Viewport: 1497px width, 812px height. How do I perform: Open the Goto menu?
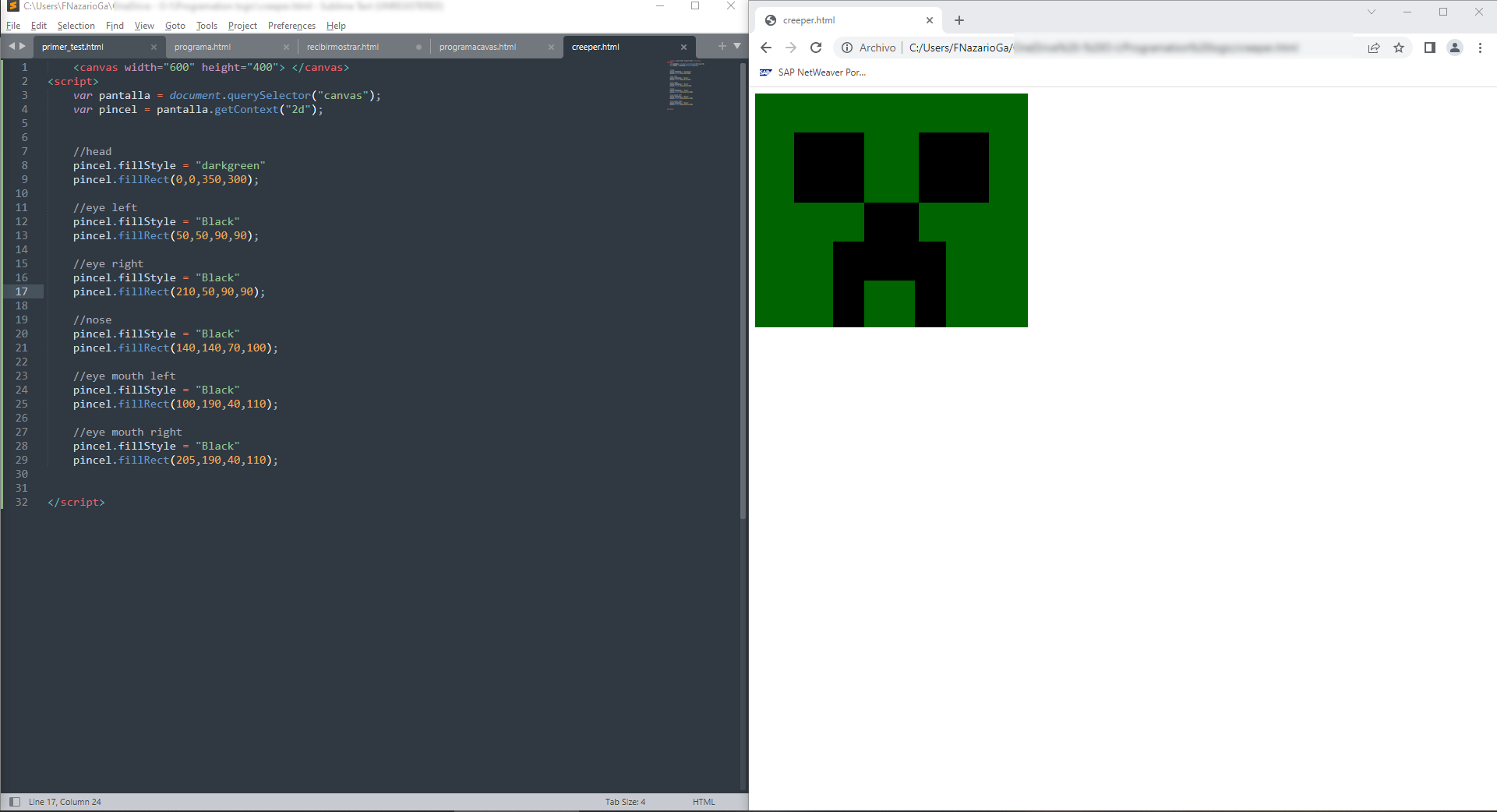(175, 26)
